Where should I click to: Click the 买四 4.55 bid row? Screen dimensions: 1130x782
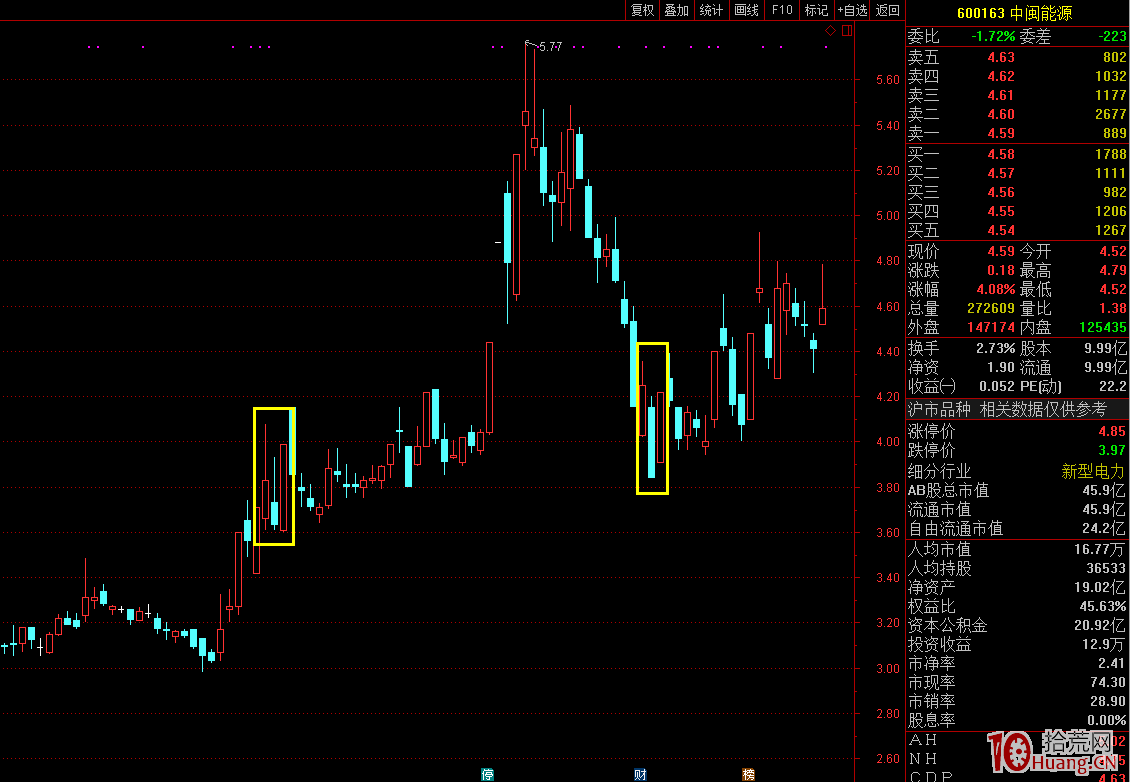(x=1017, y=211)
